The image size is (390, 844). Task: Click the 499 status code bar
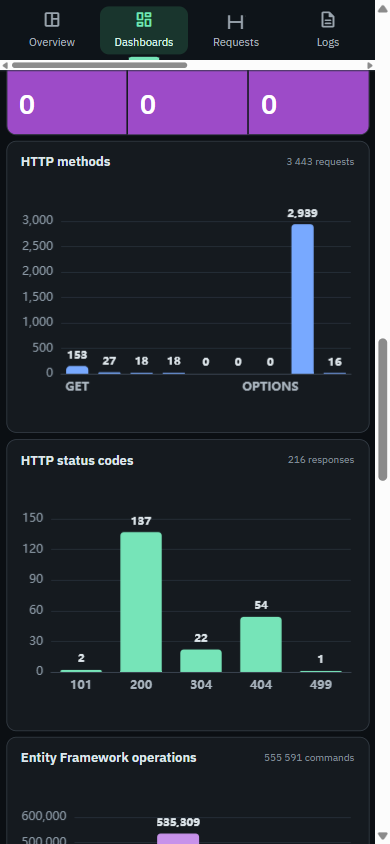tap(321, 671)
